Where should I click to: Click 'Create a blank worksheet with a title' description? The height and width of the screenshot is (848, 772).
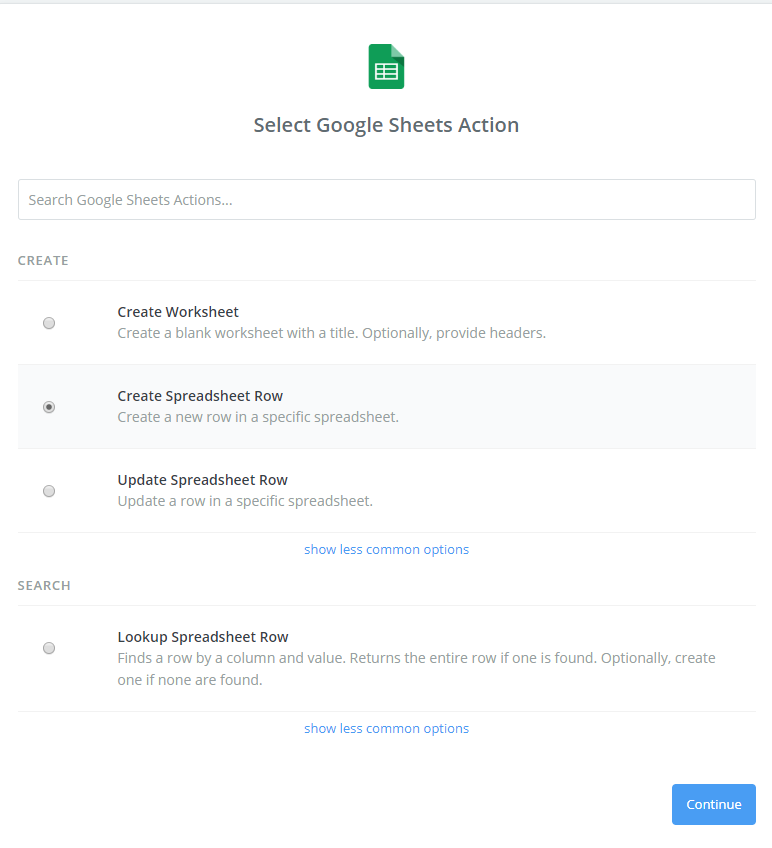tap(332, 333)
